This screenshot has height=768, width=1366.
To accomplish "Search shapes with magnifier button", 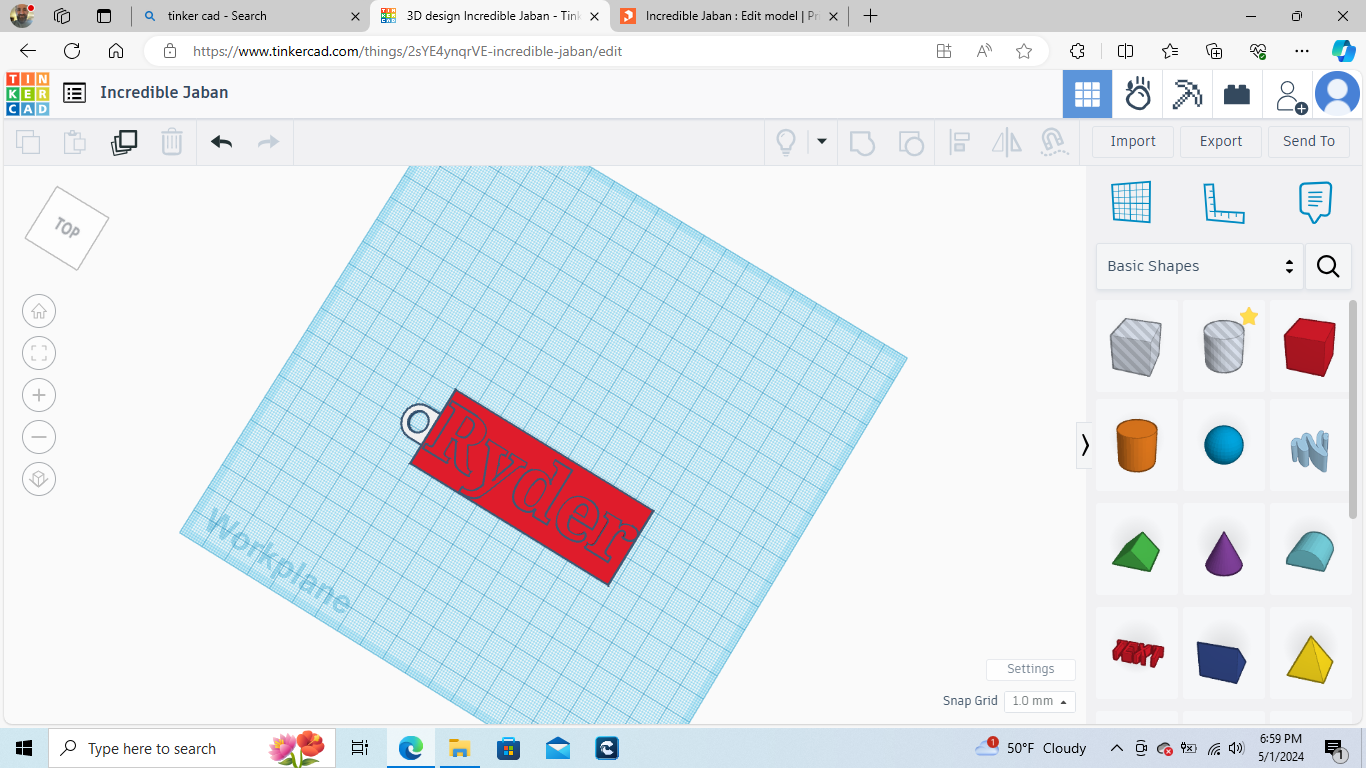I will [x=1328, y=266].
